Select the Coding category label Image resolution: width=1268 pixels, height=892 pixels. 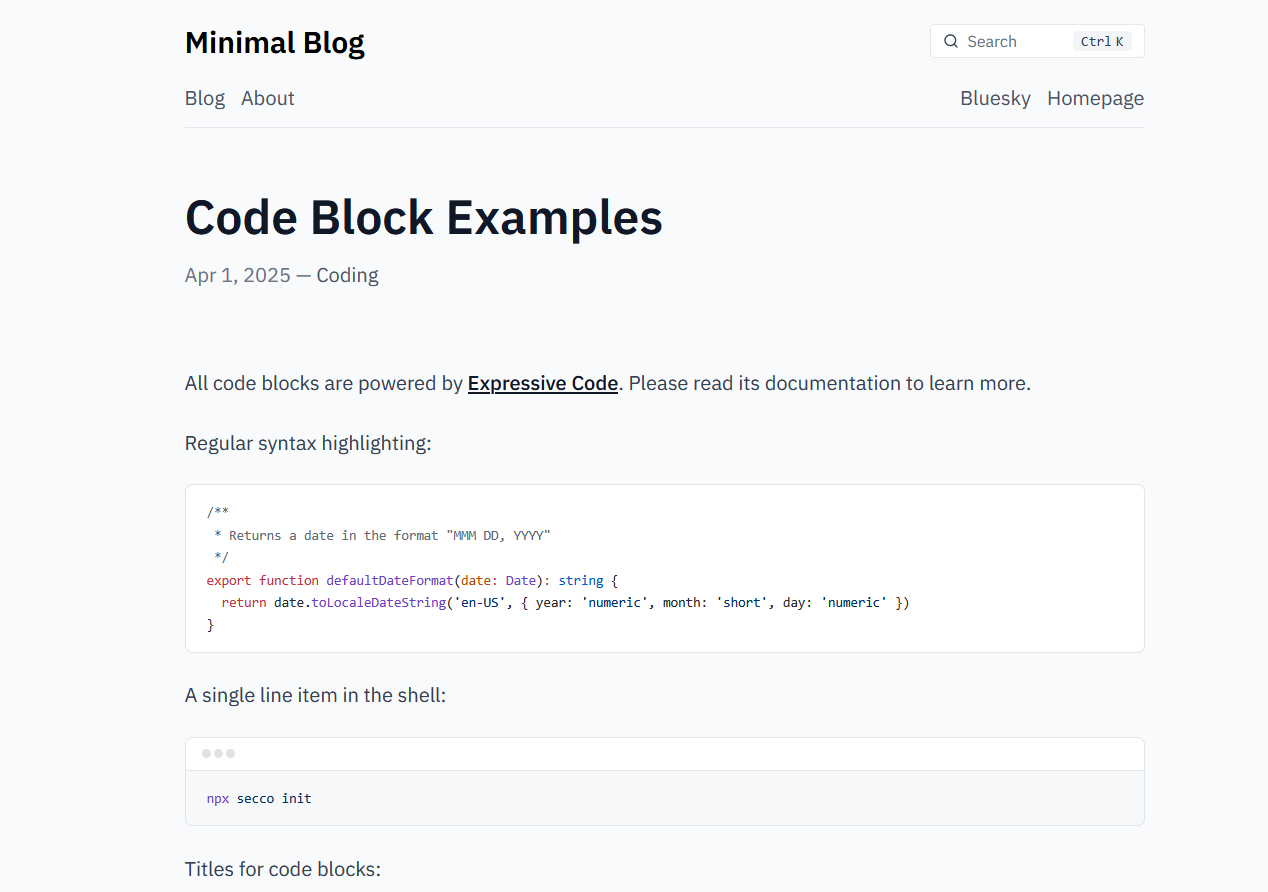[x=347, y=274]
